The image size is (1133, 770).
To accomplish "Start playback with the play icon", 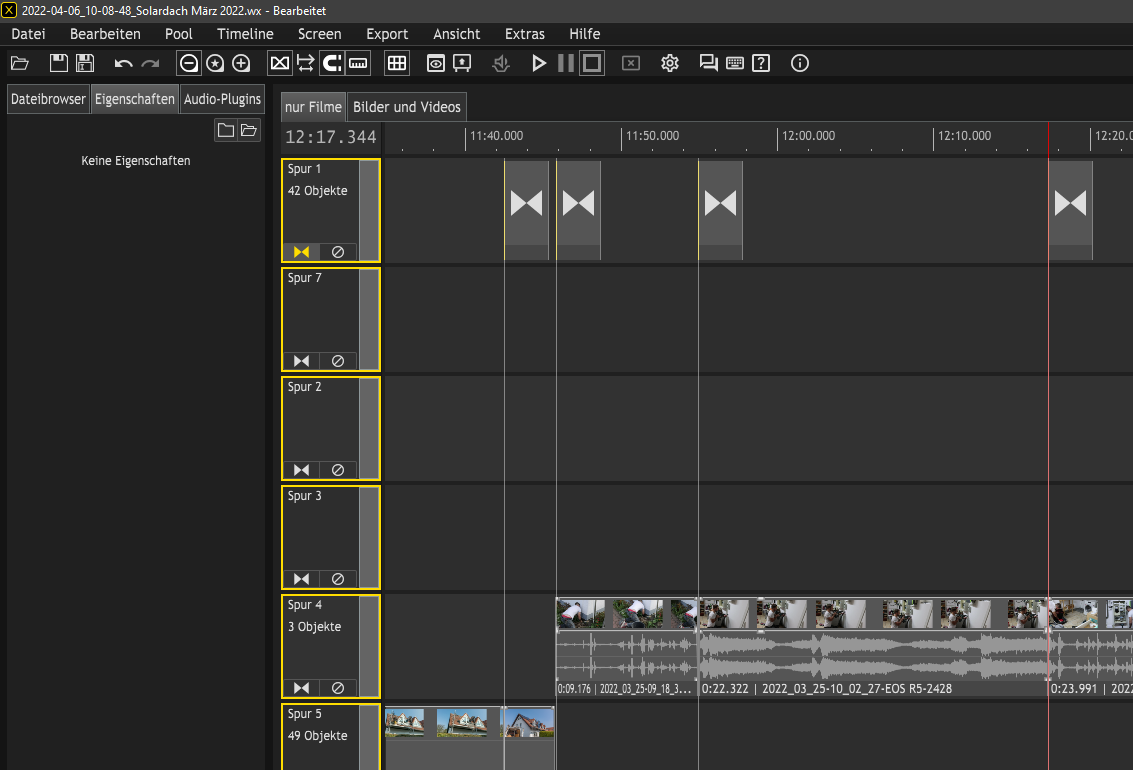I will tap(539, 64).
